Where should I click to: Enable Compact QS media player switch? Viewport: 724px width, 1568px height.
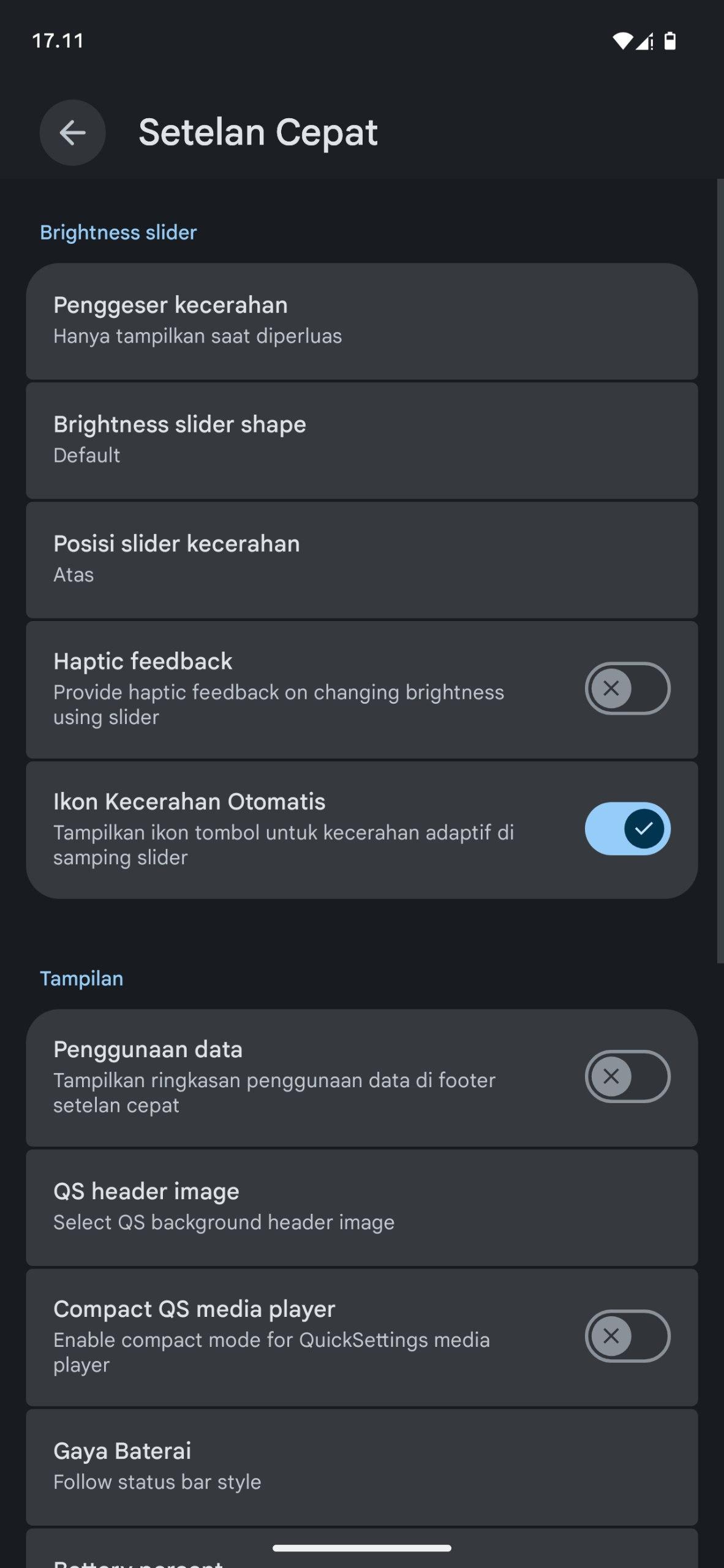[x=627, y=1336]
